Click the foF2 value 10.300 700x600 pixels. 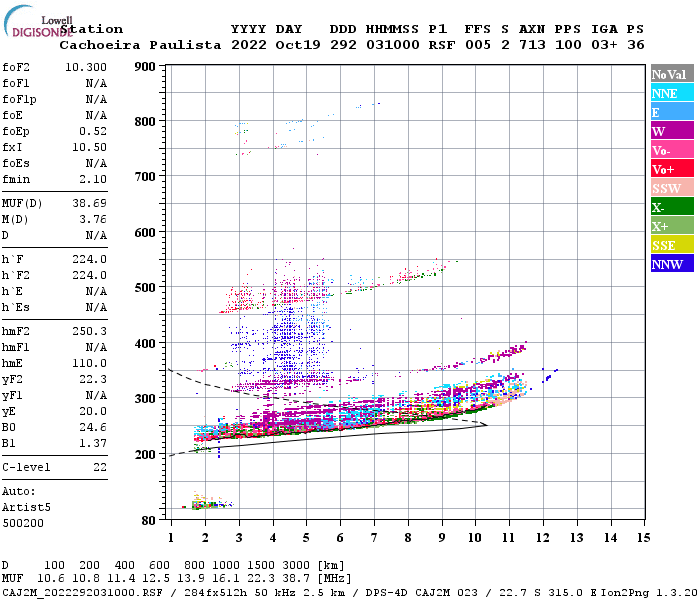click(86, 67)
